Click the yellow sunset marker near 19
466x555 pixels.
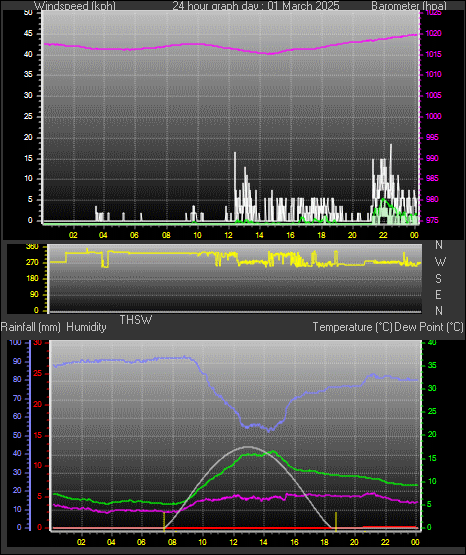point(336,521)
